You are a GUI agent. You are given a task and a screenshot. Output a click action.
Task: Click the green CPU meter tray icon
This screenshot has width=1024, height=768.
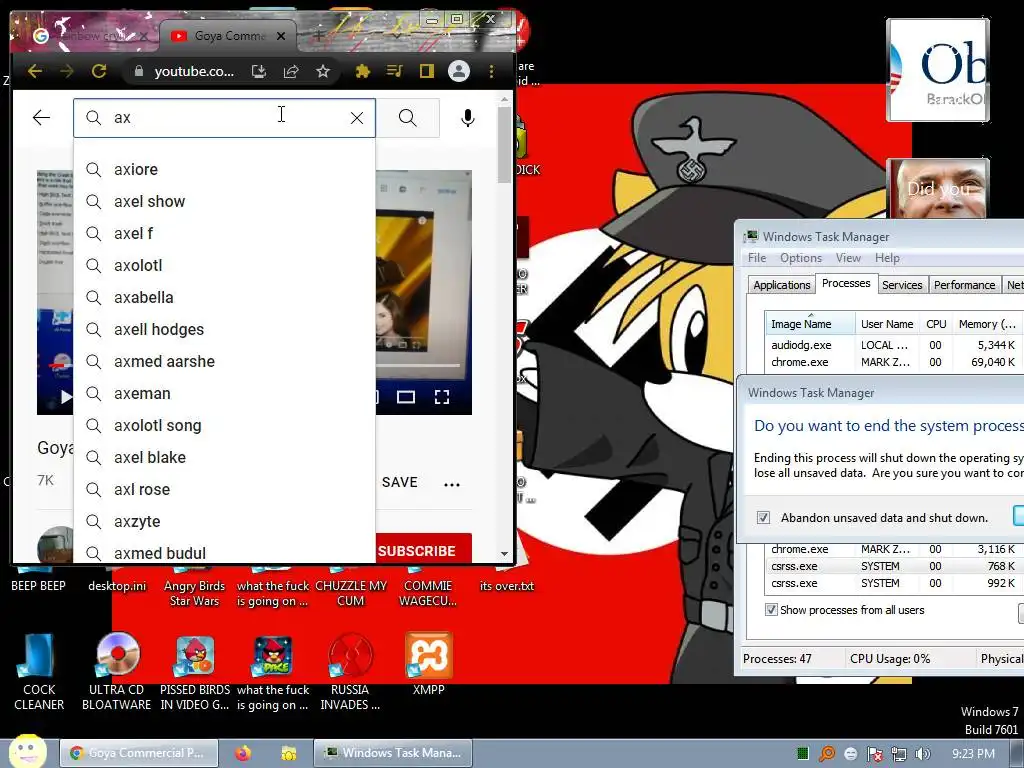click(x=803, y=754)
